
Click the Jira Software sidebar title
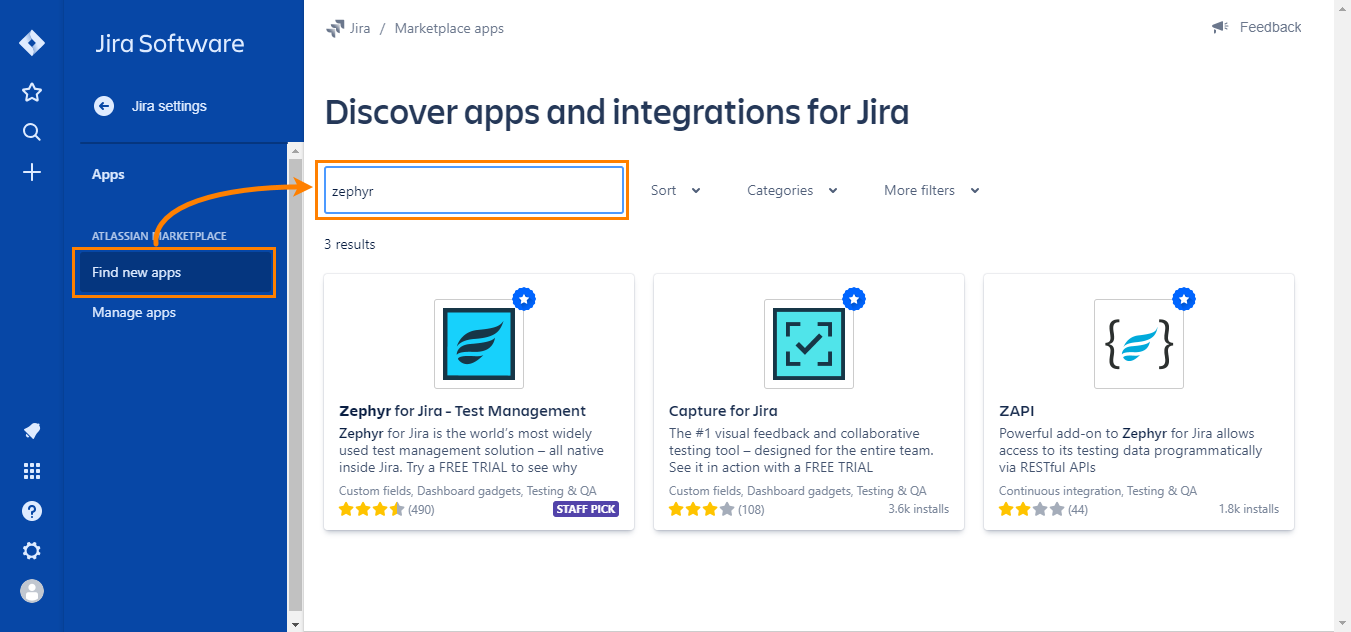pos(170,44)
